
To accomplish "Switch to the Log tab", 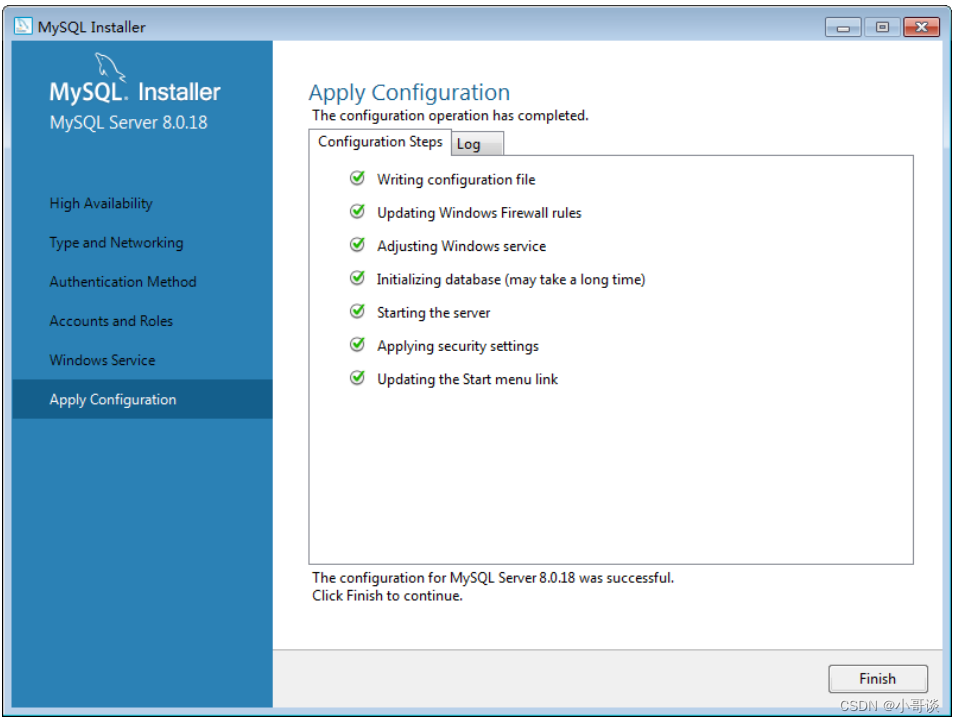I will point(478,144).
